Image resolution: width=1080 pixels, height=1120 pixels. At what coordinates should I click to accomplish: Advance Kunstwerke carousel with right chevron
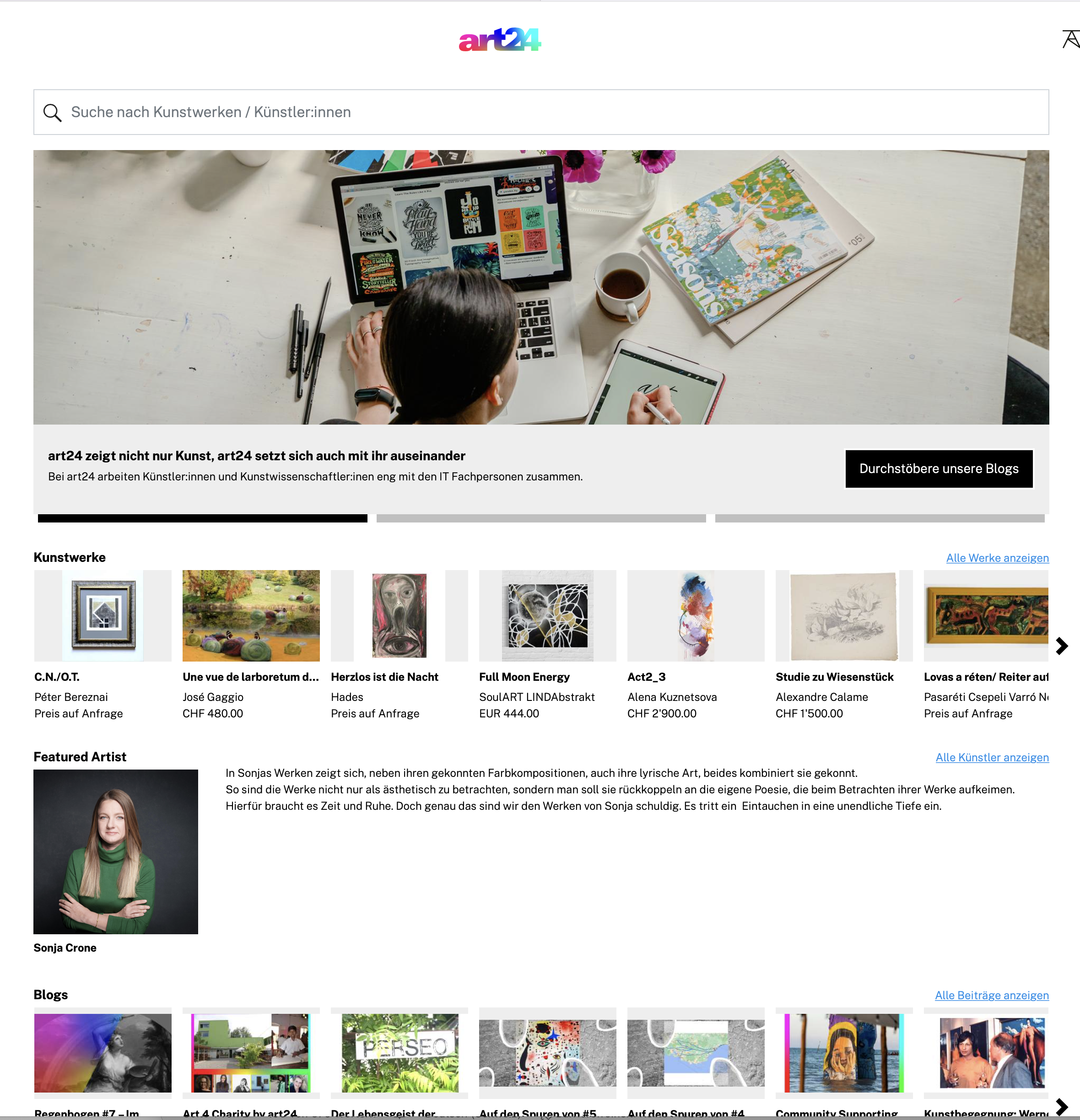point(1062,646)
